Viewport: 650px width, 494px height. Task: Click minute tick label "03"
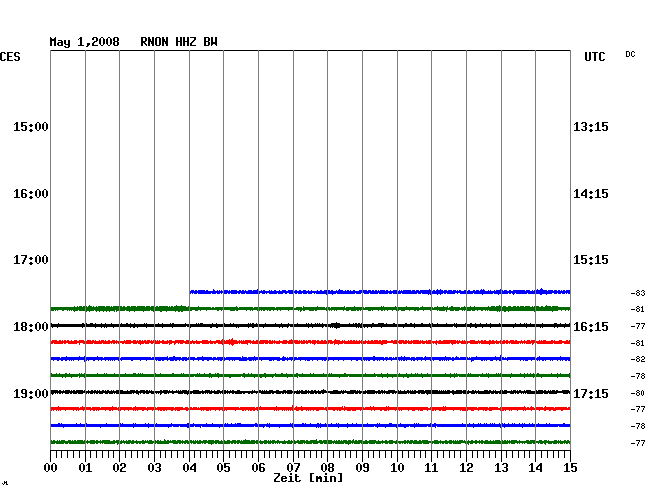click(155, 468)
